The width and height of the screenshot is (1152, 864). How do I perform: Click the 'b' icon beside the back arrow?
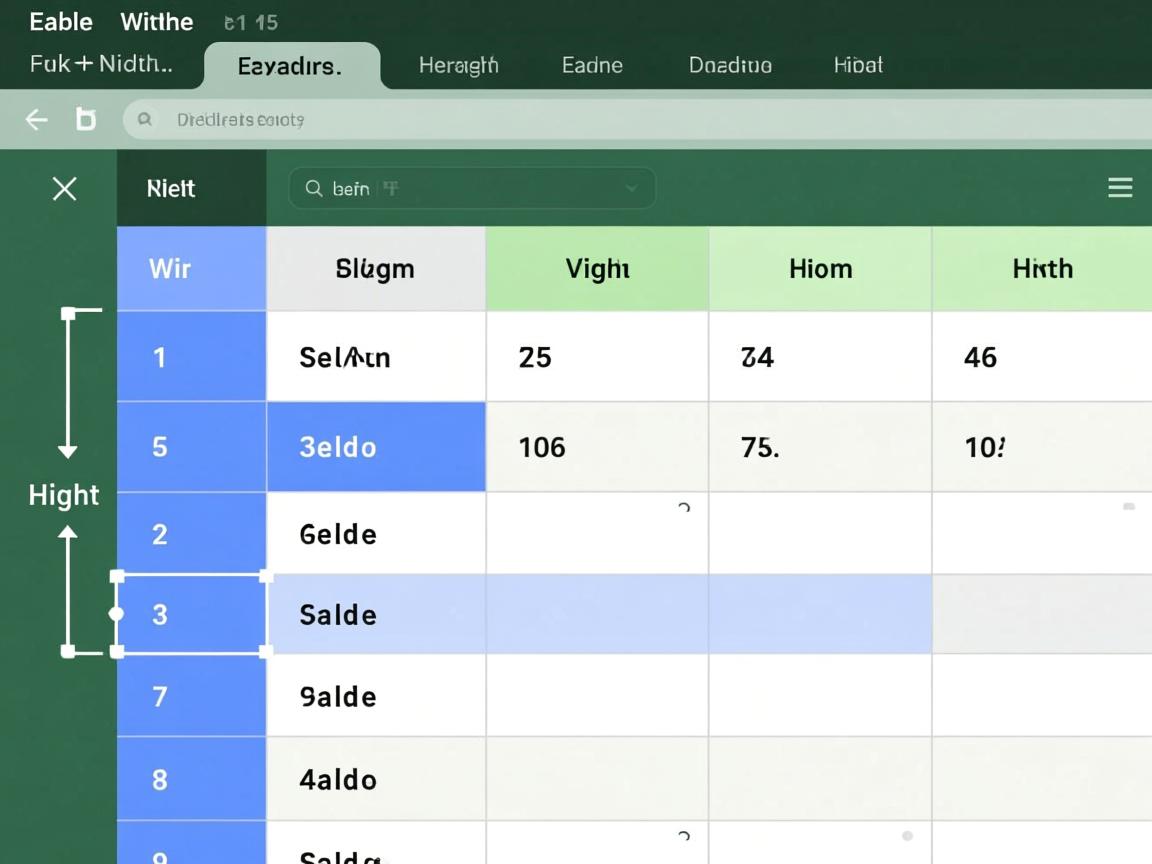tap(86, 120)
